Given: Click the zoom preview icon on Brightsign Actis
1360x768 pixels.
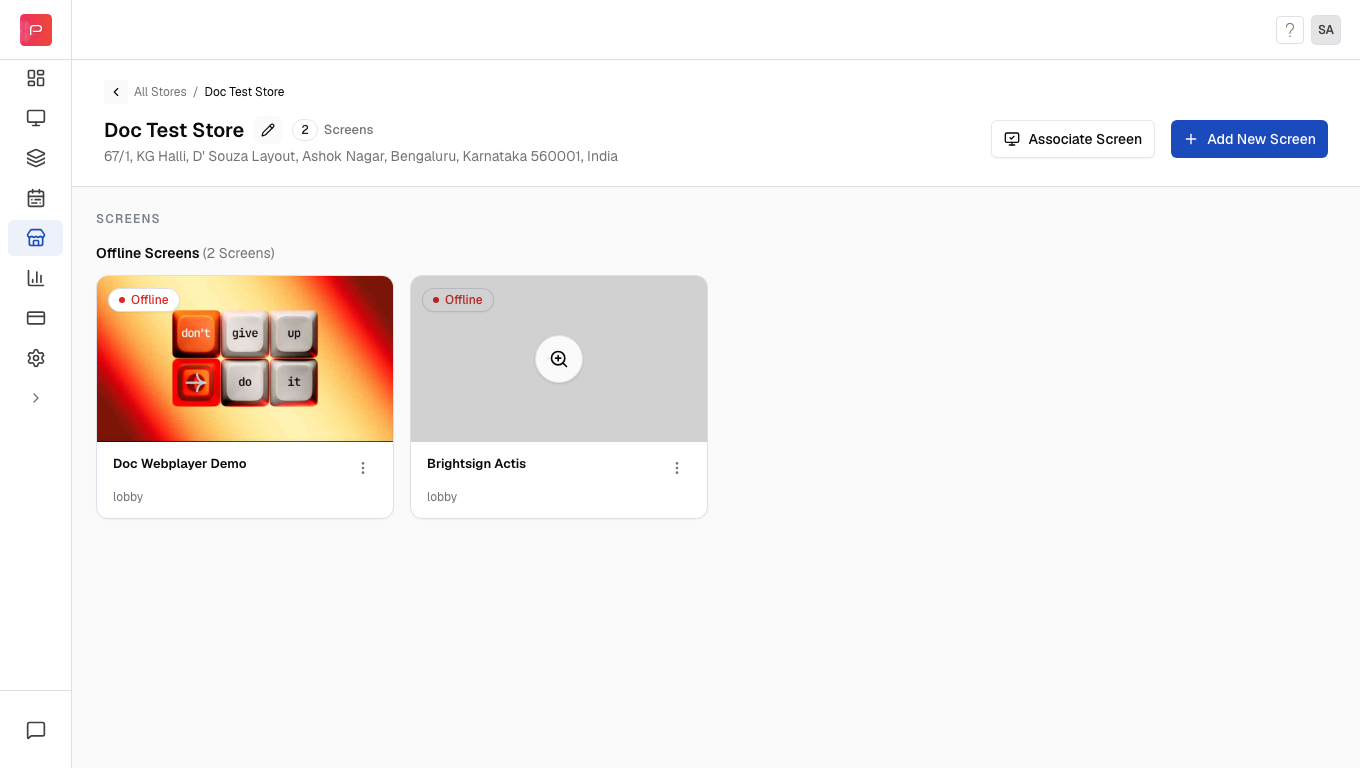Looking at the screenshot, I should click(x=559, y=359).
